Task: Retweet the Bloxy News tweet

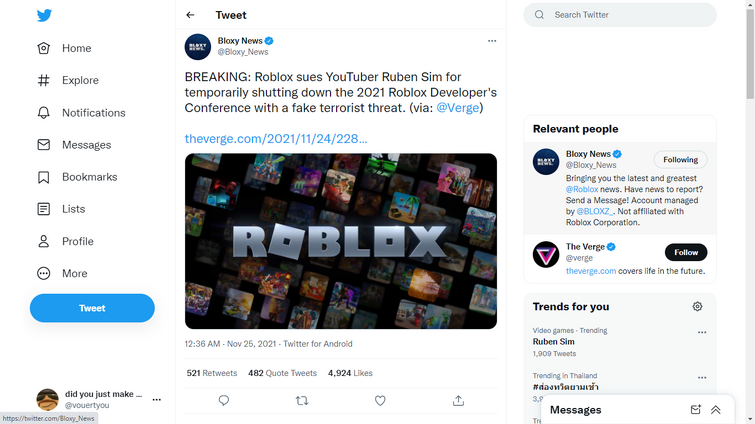Action: tap(302, 400)
